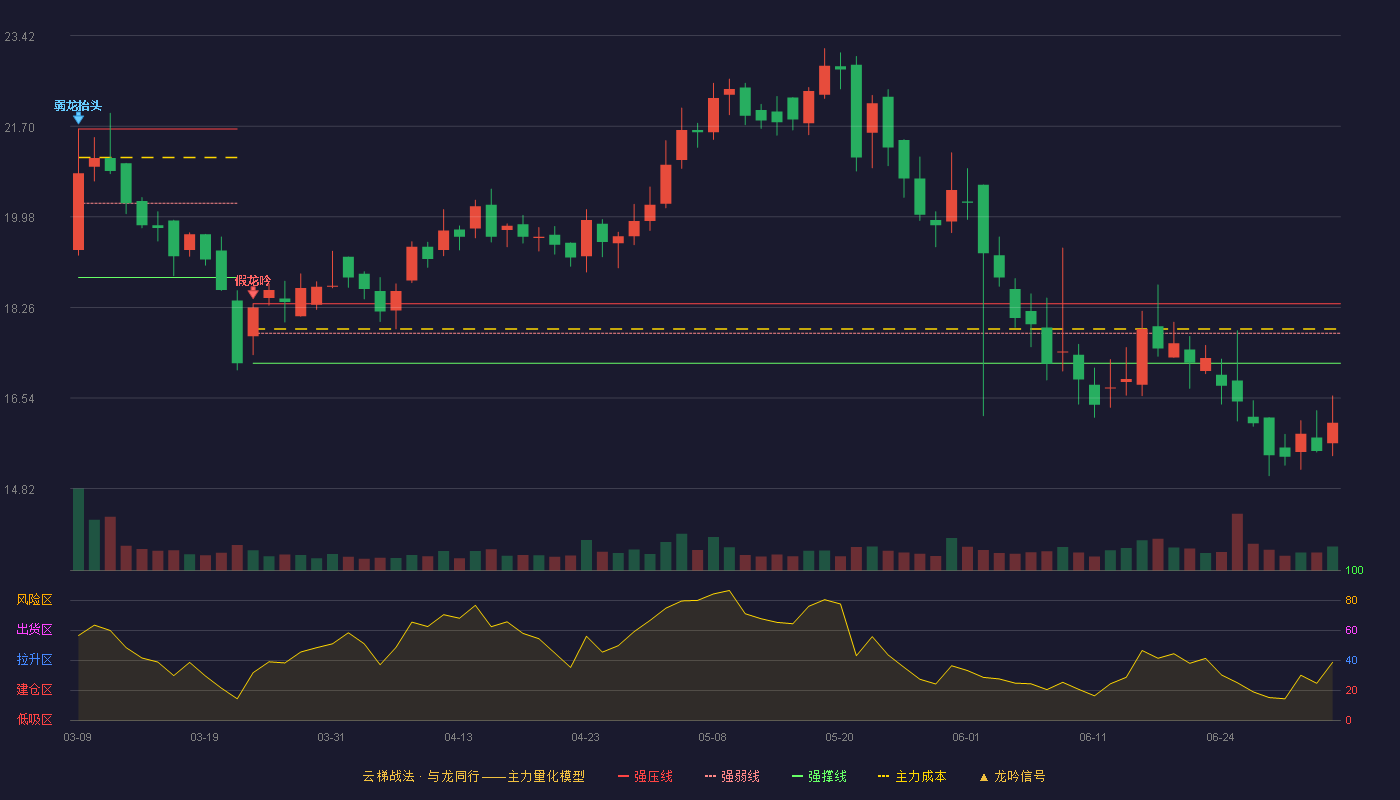
Task: Toggle the 强压线 legend entry
Action: [x=645, y=776]
